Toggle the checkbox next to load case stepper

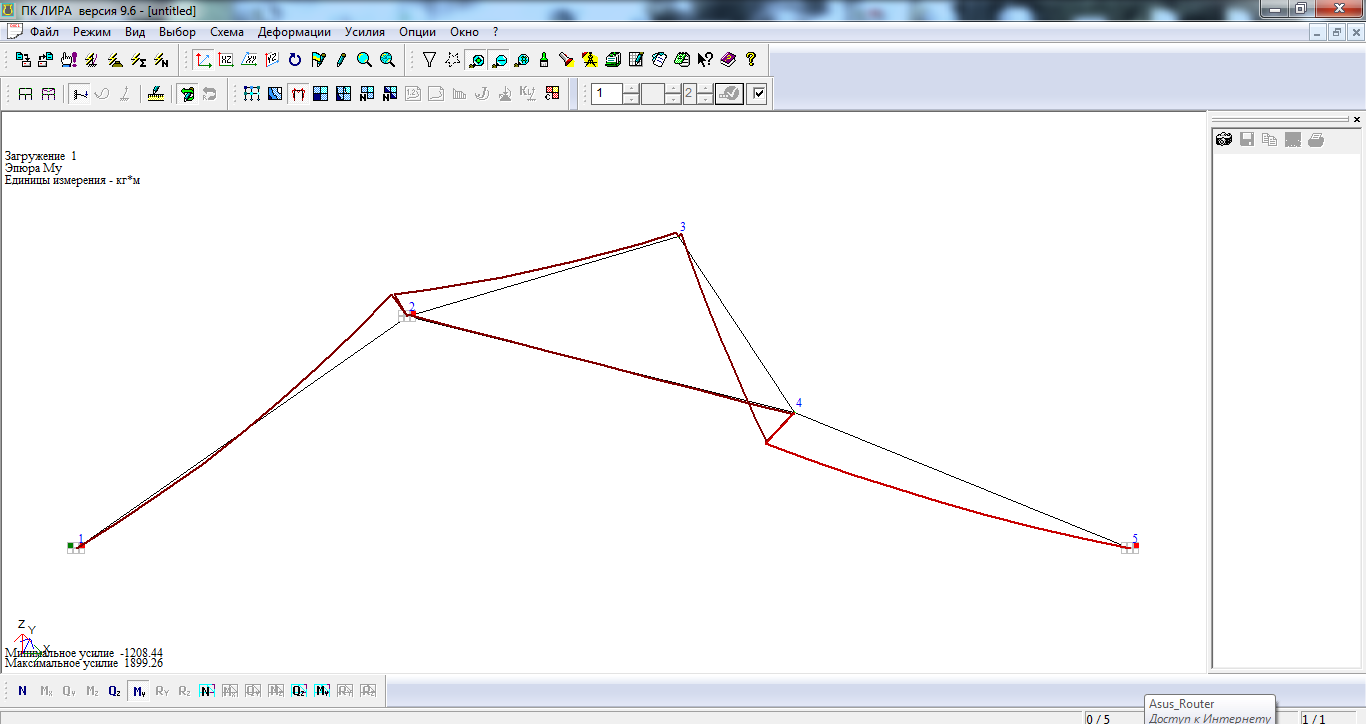[x=758, y=94]
